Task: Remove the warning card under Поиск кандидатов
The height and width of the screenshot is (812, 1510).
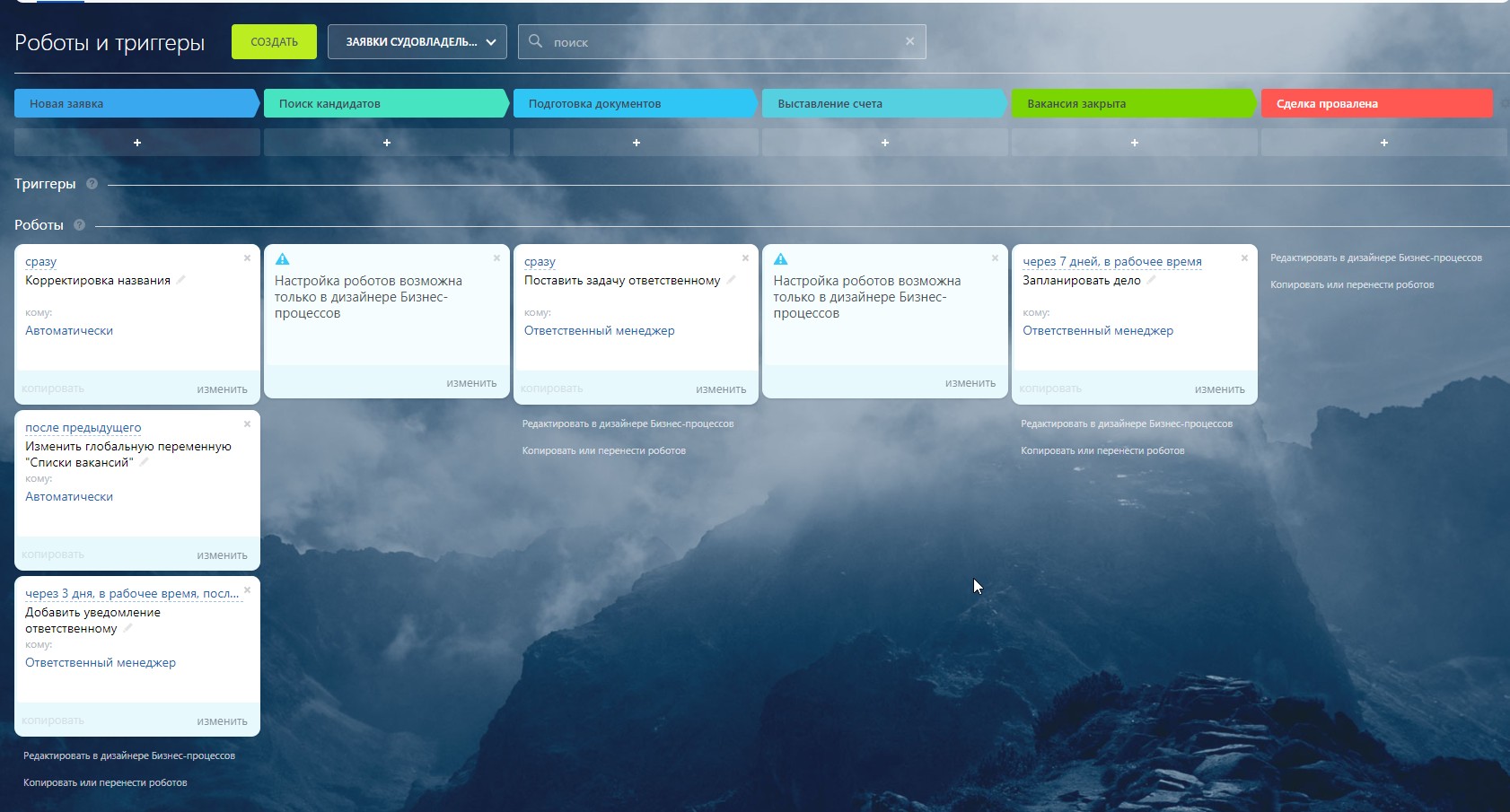Action: [x=496, y=258]
